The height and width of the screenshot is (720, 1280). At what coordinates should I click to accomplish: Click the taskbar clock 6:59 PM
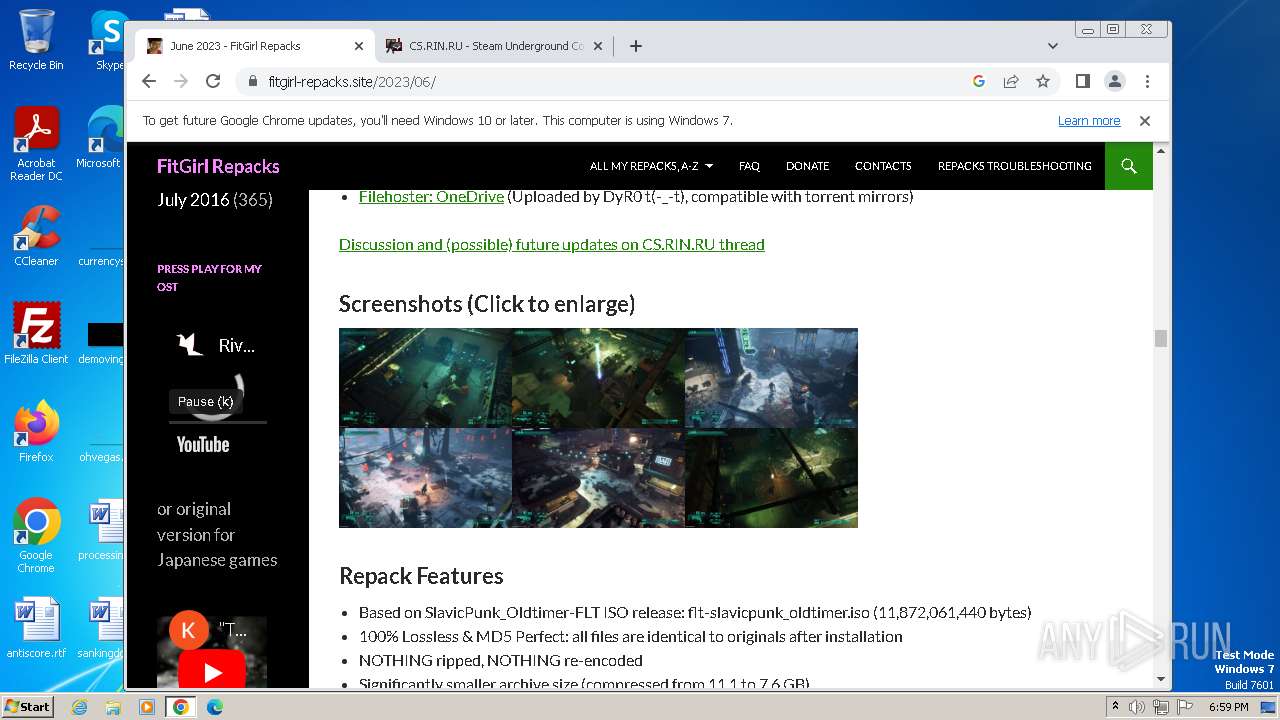pyautogui.click(x=1228, y=707)
